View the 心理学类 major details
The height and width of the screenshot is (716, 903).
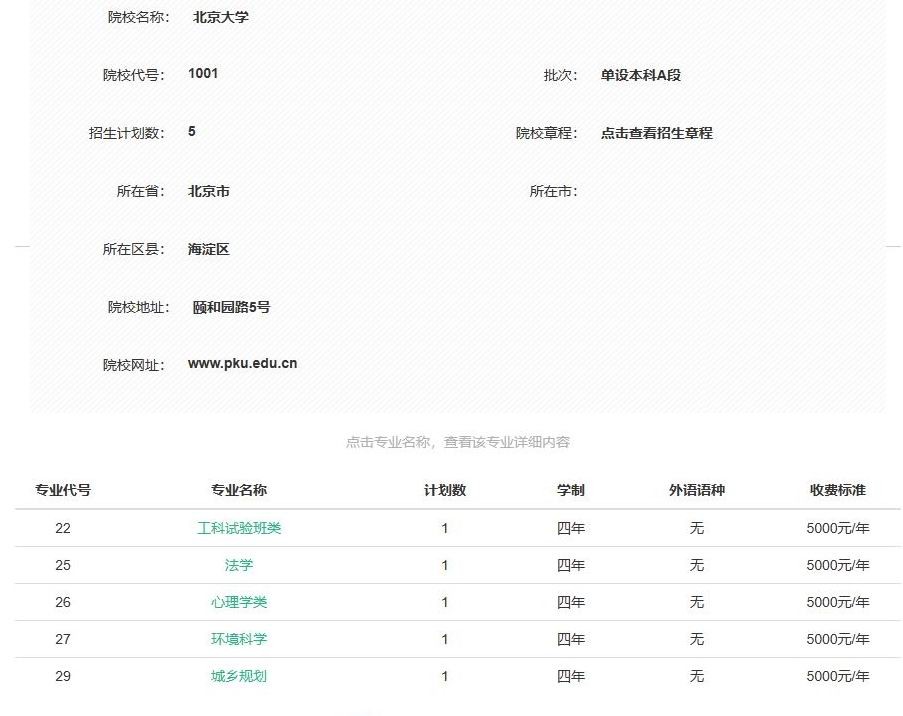(x=239, y=602)
